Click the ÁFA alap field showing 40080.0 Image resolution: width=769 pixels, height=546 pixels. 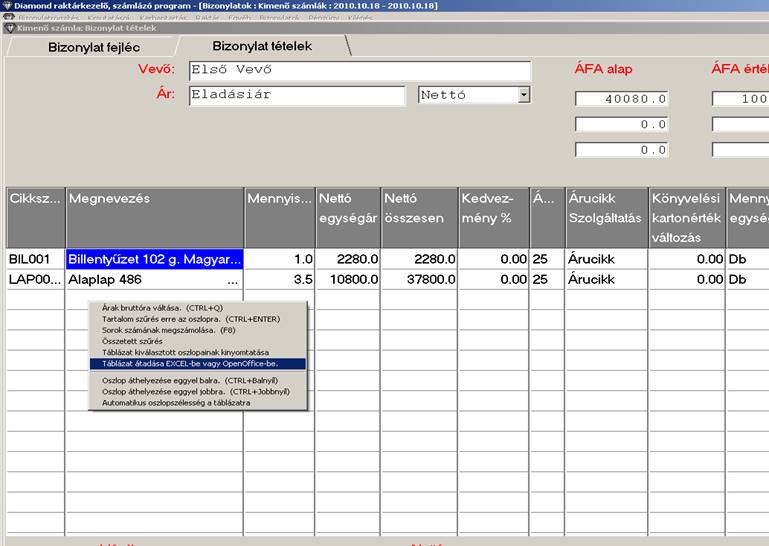pos(621,99)
